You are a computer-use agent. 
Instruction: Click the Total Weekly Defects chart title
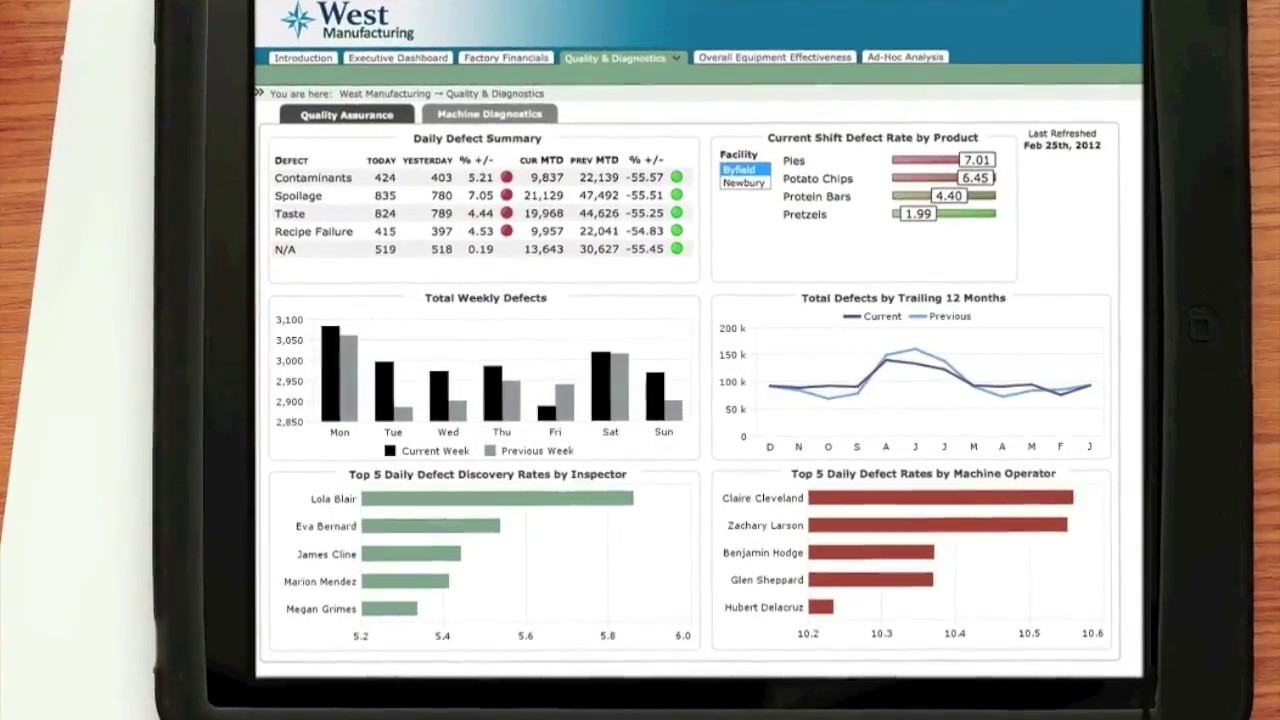coord(486,298)
